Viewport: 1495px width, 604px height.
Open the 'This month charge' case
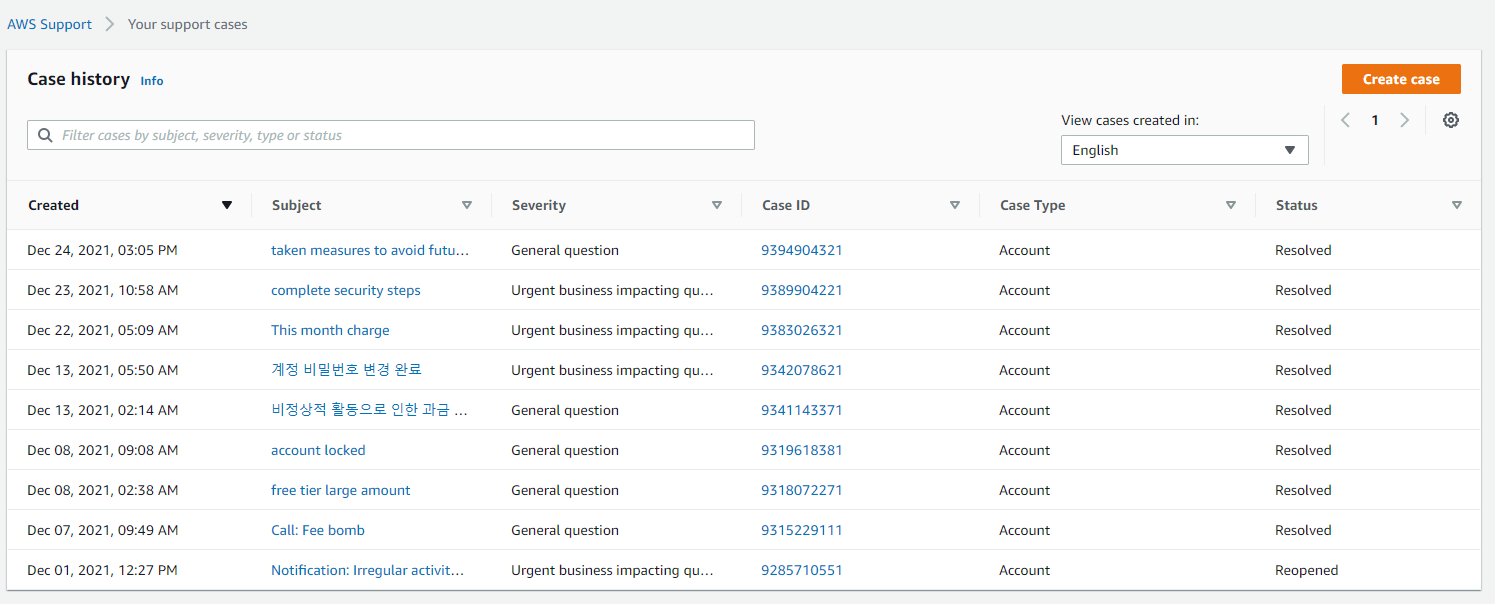(330, 330)
